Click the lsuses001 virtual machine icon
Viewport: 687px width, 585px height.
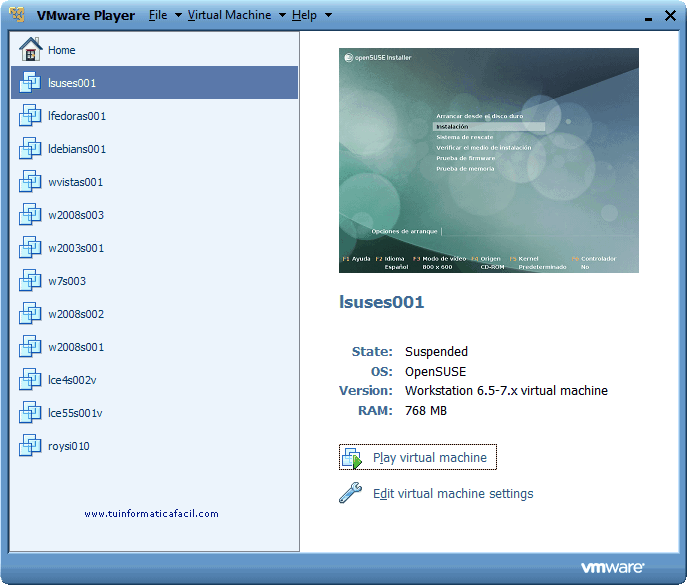click(30, 82)
